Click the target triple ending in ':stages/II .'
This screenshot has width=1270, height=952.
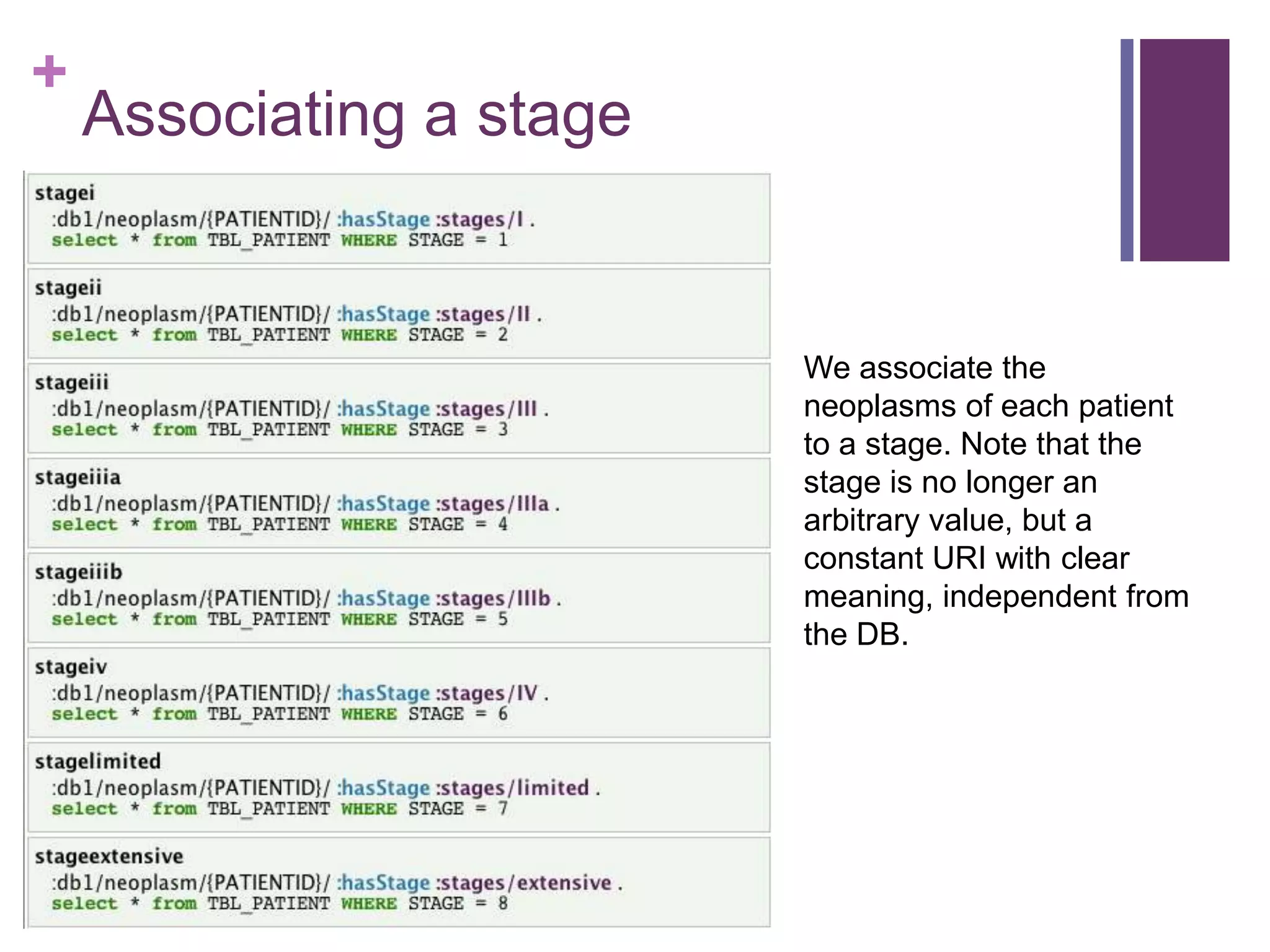click(x=297, y=314)
